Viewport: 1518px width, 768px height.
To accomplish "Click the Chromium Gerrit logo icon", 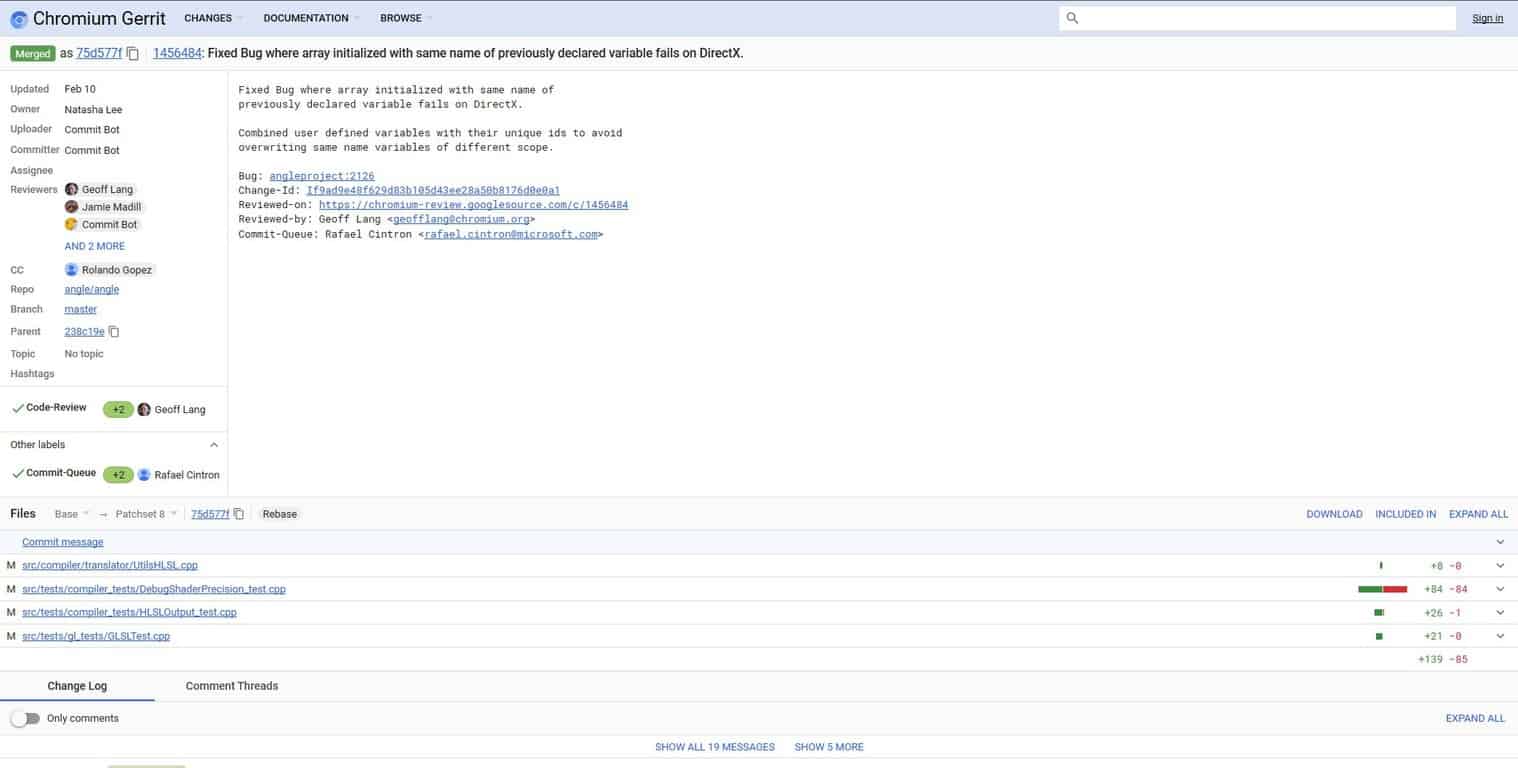I will tap(18, 18).
